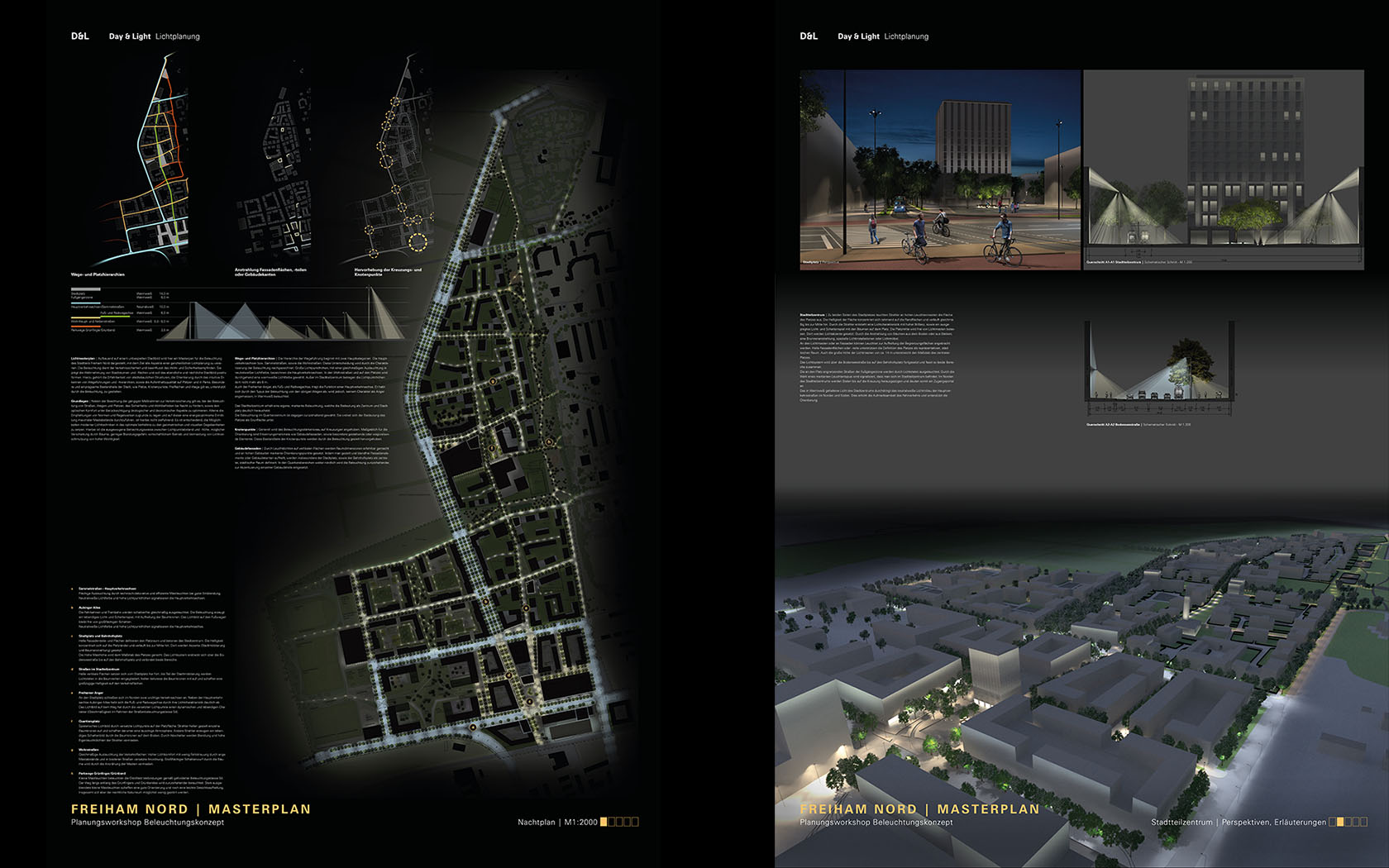The width and height of the screenshot is (1389, 868).
Task: Click the Nachtplan | M1:2000 label
Action: [557, 823]
